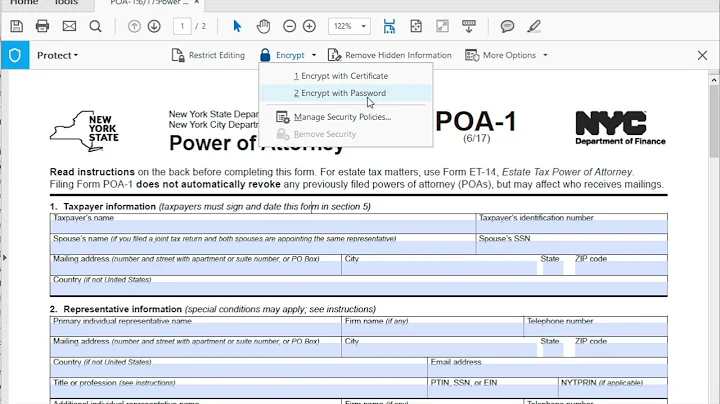The height and width of the screenshot is (404, 720).
Task: Send file by email envelope icon
Action: coord(69,26)
